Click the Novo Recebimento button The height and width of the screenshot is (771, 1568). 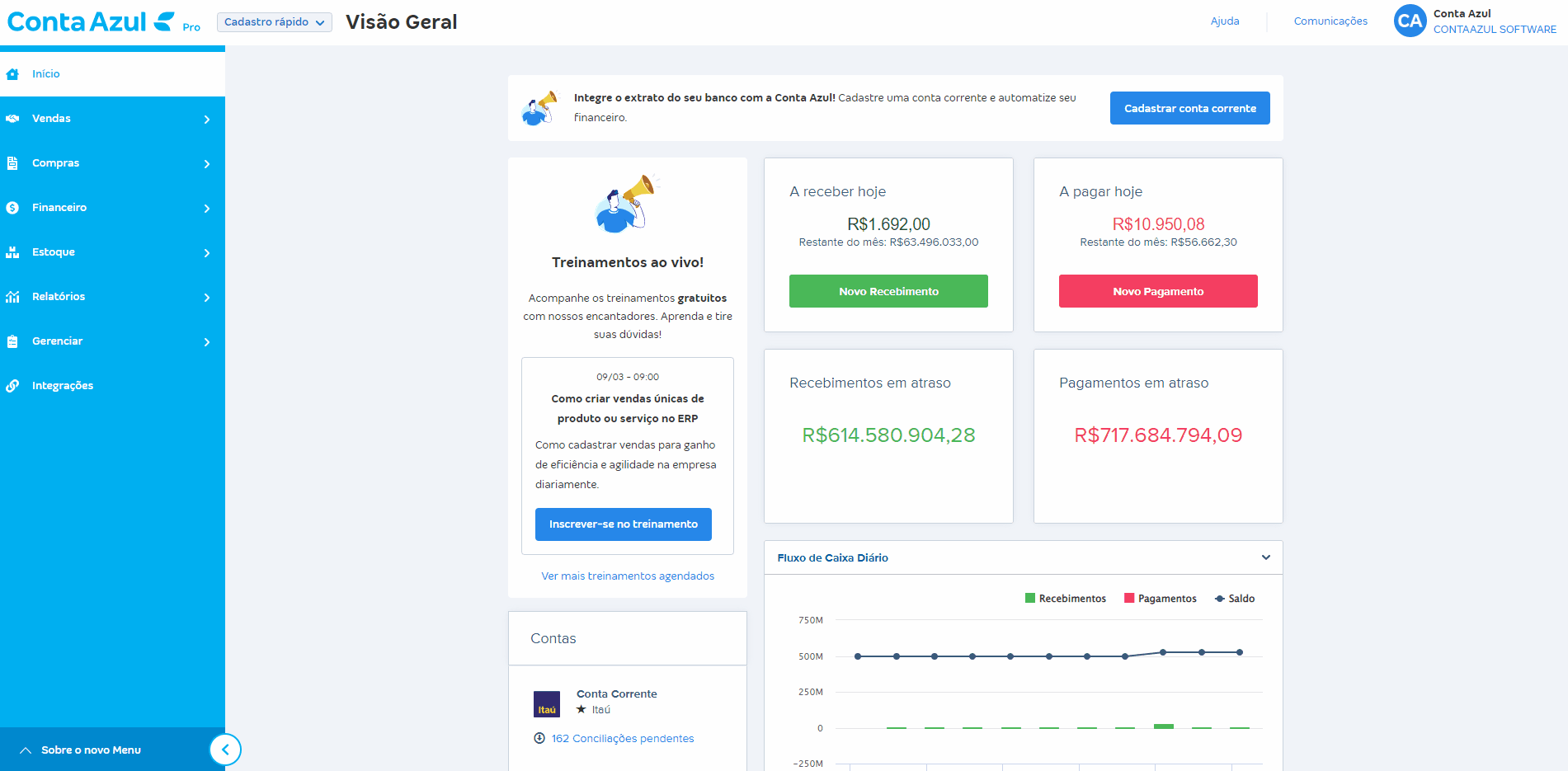tap(888, 291)
